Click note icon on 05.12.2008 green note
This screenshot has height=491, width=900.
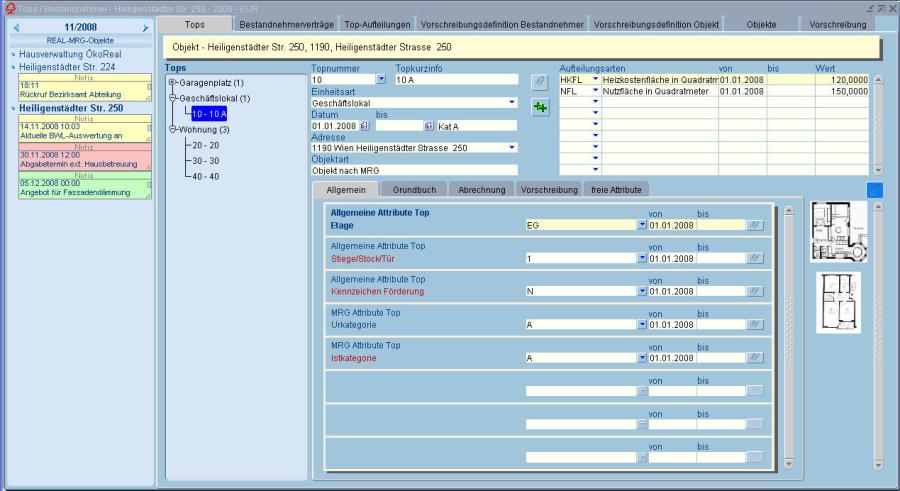pyautogui.click(x=149, y=184)
